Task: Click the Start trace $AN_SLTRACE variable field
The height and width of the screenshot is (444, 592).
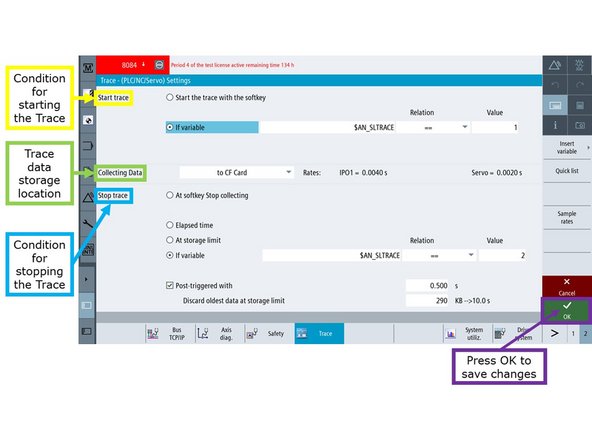Action: pyautogui.click(x=328, y=127)
